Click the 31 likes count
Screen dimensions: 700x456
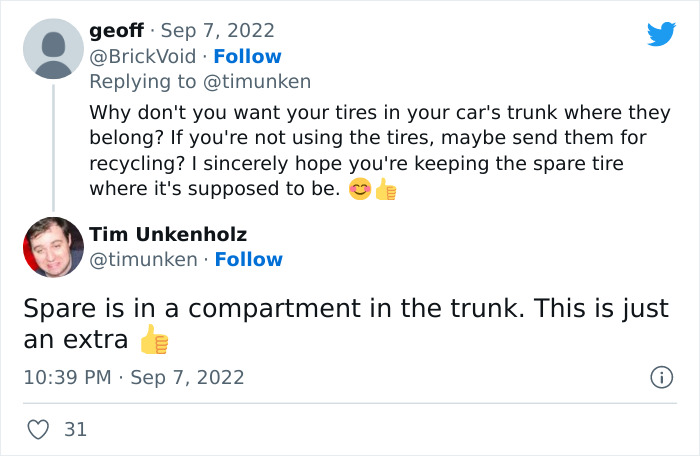pos(75,430)
